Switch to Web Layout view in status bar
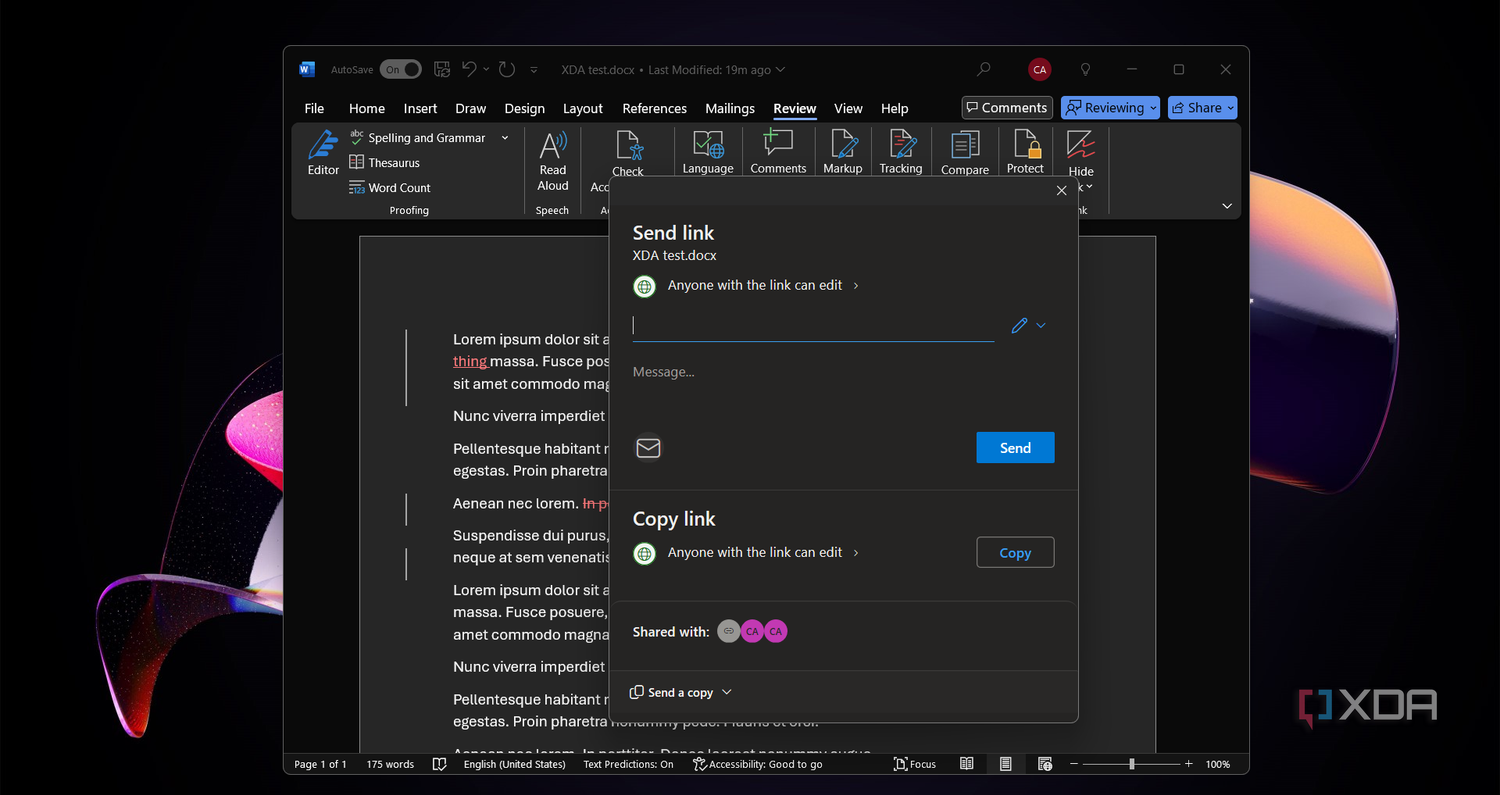The width and height of the screenshot is (1500, 795). pyautogui.click(x=1044, y=764)
